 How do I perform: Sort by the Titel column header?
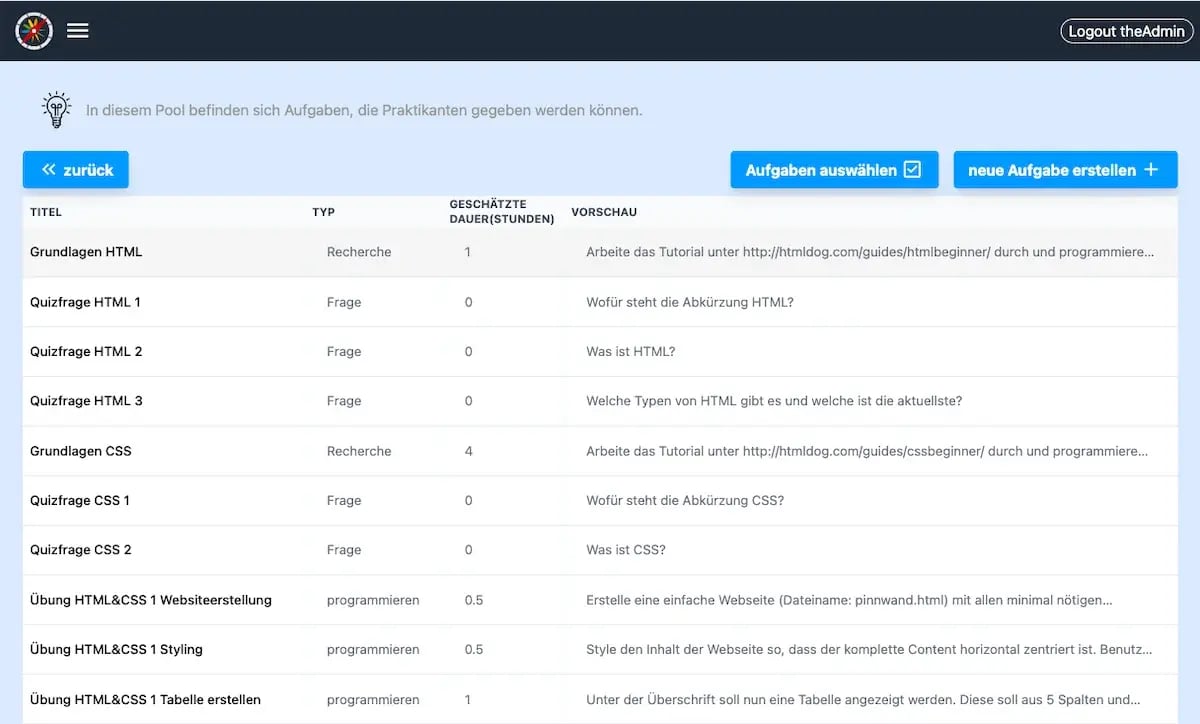point(46,212)
